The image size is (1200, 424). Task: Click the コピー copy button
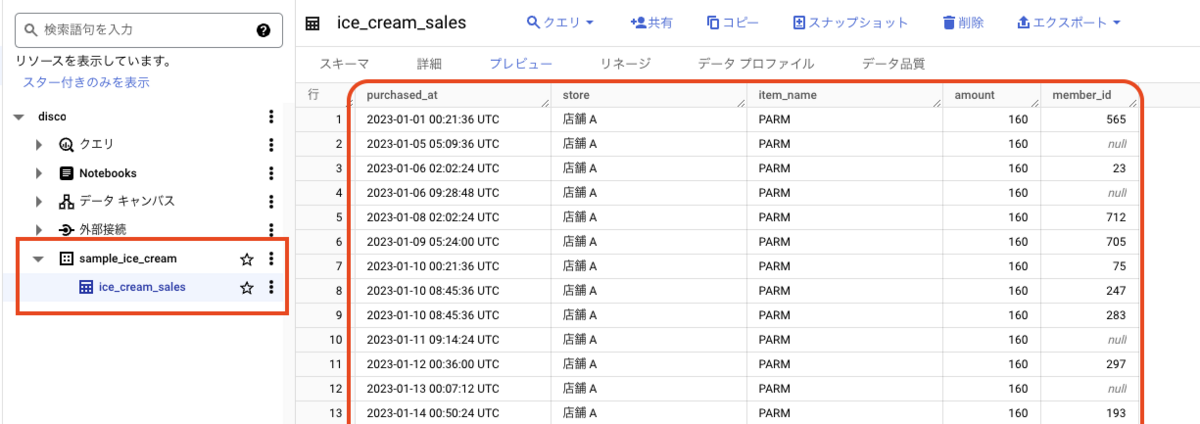coord(732,22)
